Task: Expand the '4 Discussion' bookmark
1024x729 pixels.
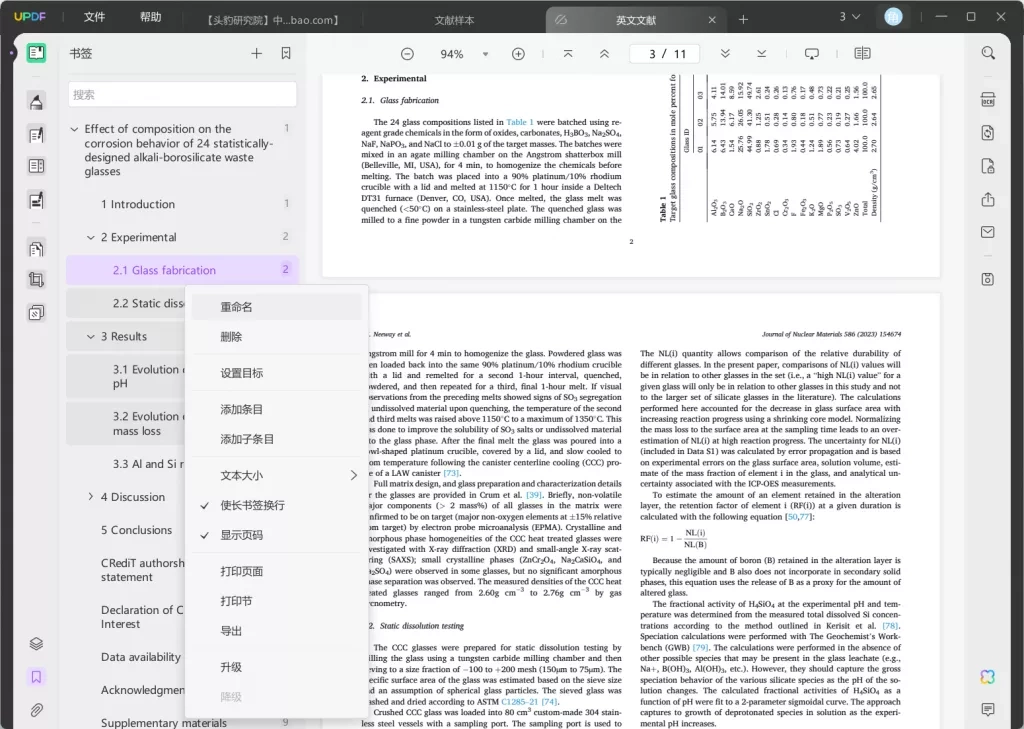Action: click(x=91, y=497)
